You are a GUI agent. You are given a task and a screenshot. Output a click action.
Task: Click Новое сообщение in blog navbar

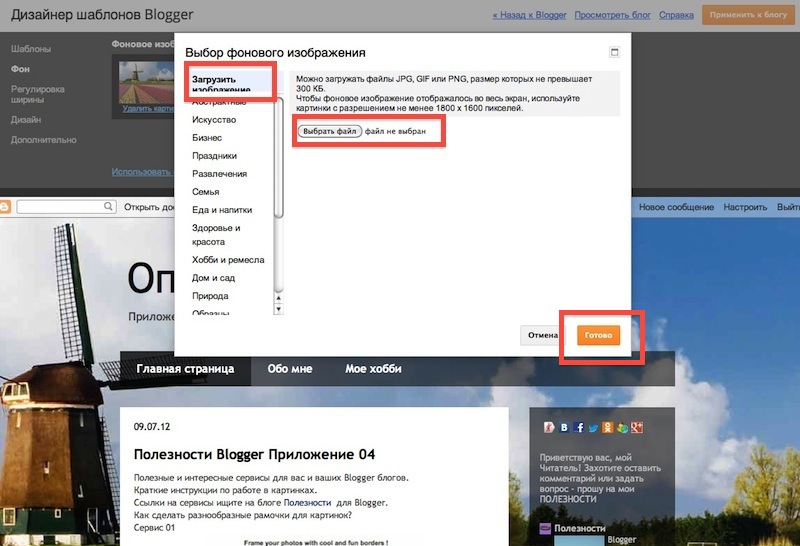tap(676, 207)
